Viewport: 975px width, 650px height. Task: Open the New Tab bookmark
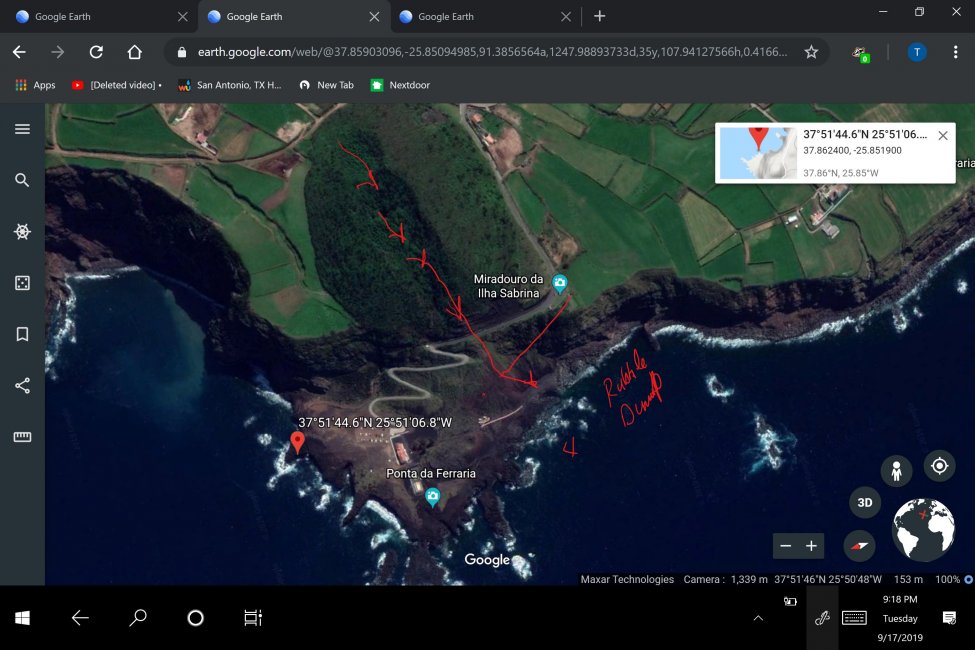point(326,85)
